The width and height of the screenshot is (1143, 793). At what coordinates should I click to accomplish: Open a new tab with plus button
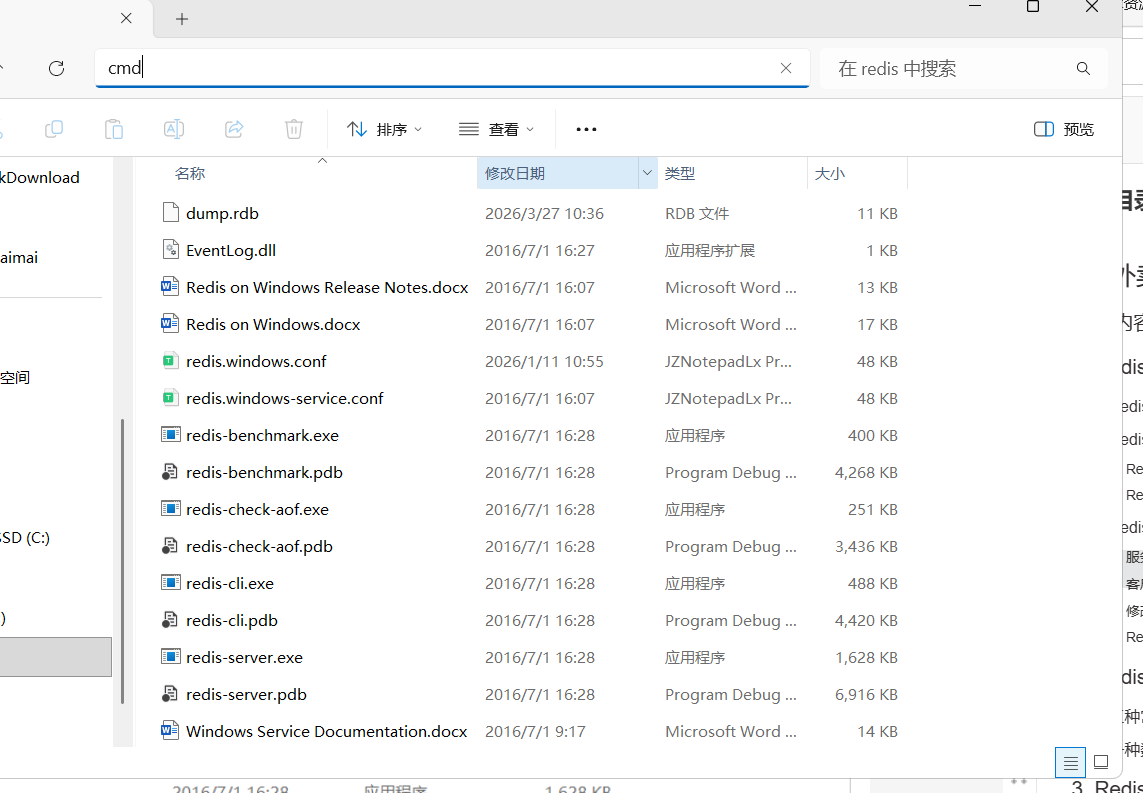(x=182, y=19)
